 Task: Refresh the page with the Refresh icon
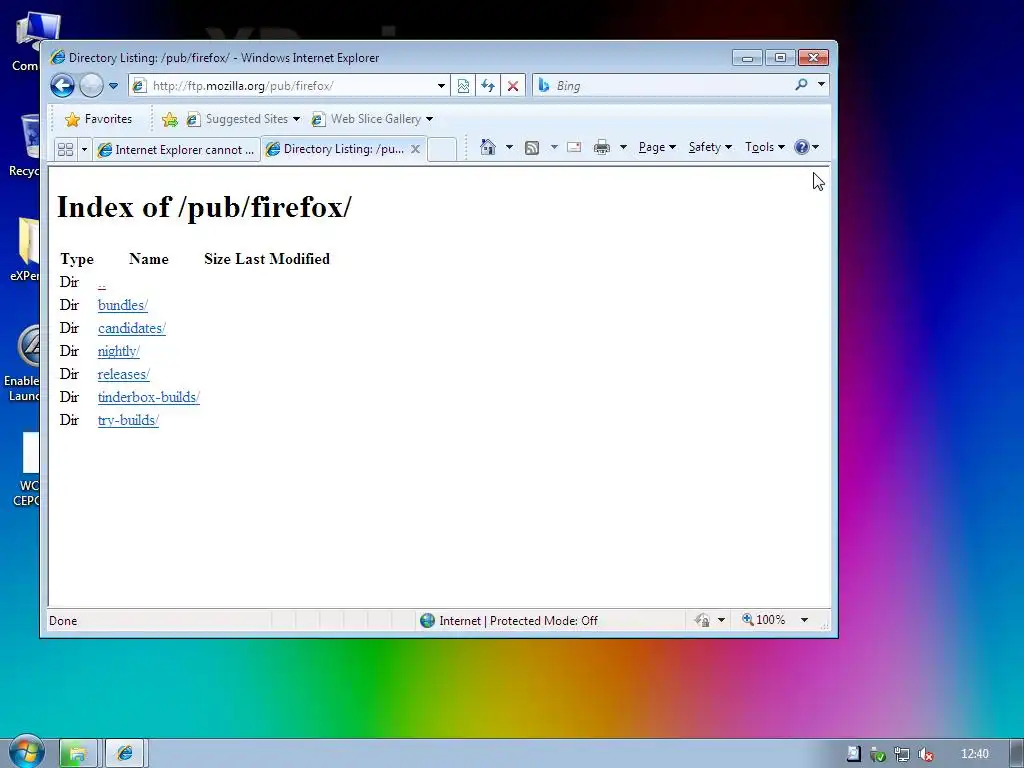[488, 86]
